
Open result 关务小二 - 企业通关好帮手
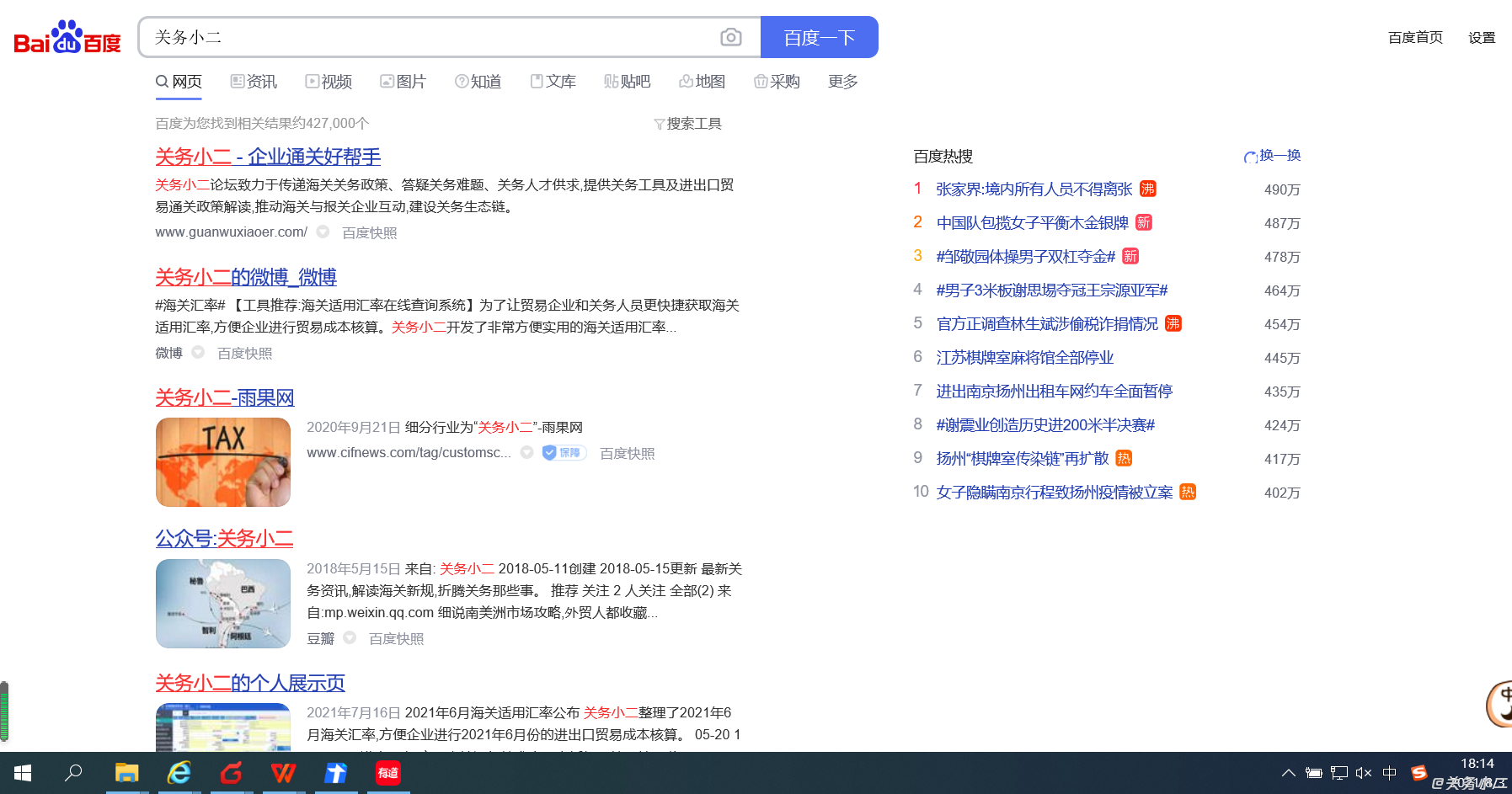(268, 157)
